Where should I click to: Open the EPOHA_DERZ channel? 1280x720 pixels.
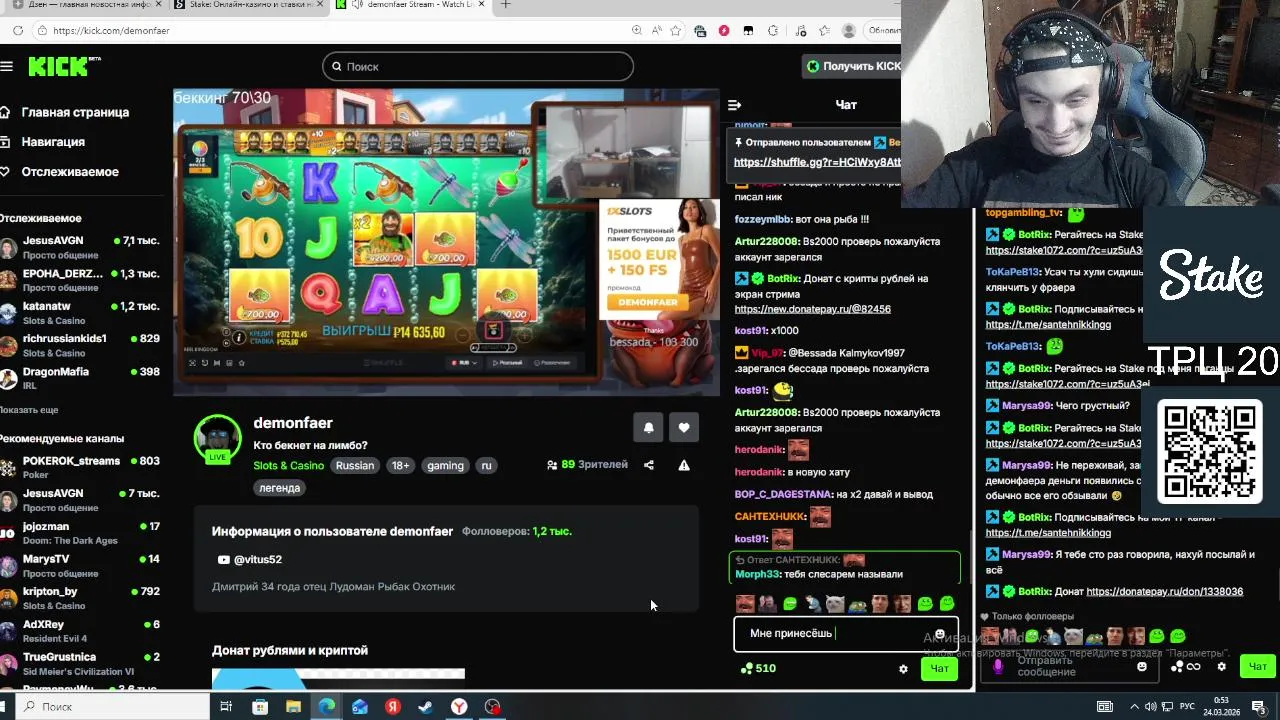tap(80, 280)
